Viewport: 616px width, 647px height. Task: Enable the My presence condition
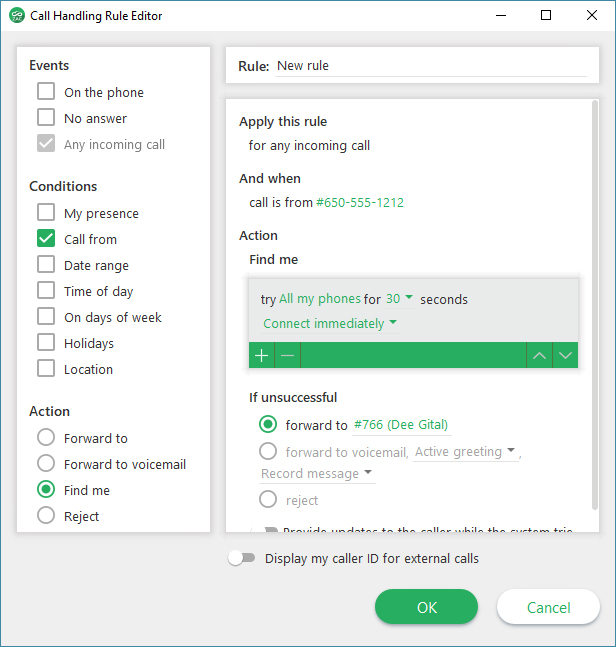[x=46, y=212]
